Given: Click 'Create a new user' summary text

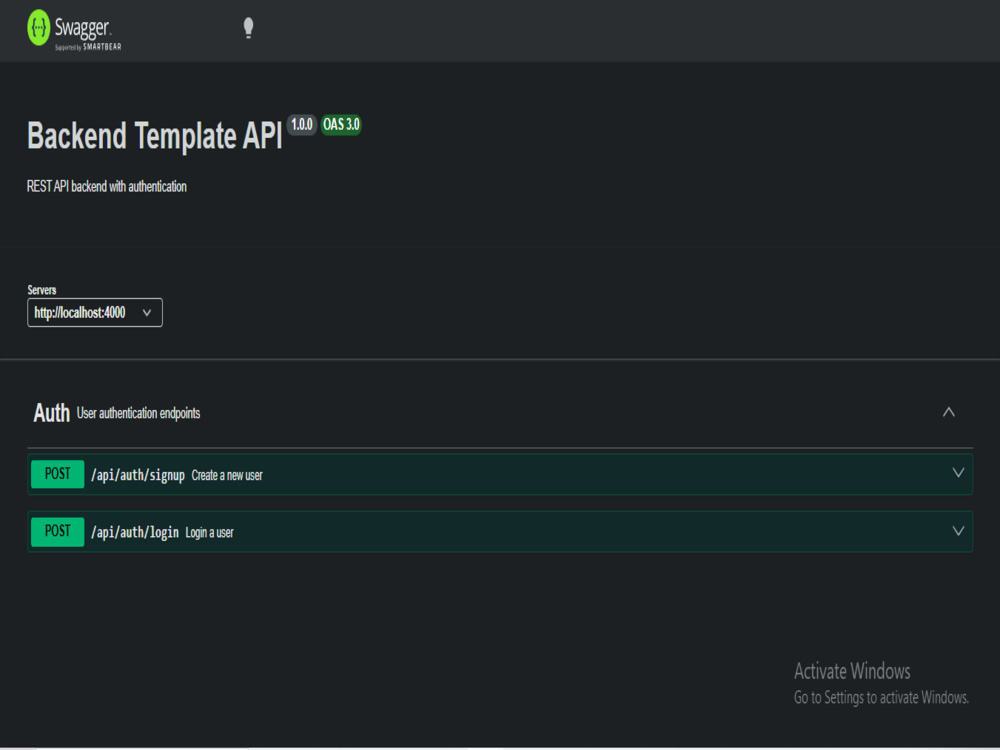Looking at the screenshot, I should 227,475.
